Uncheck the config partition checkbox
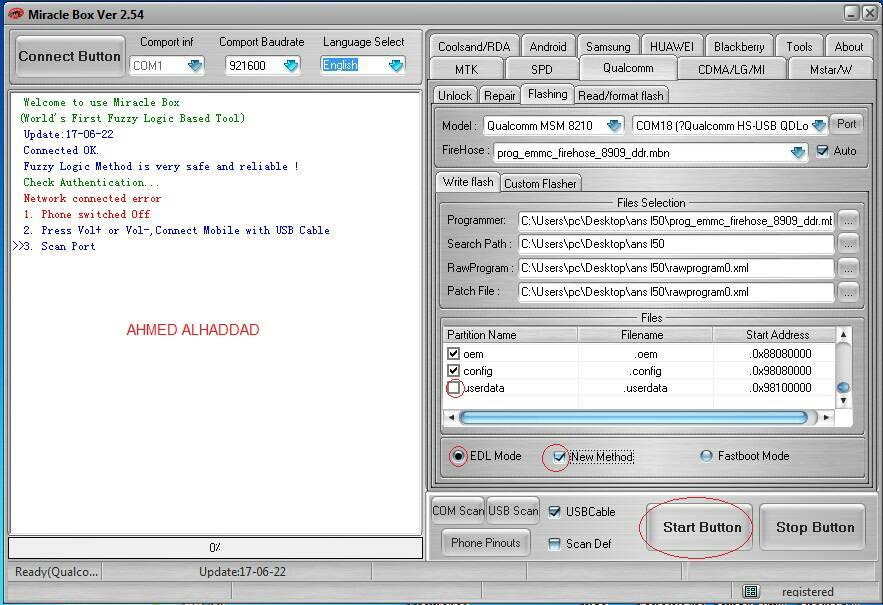The image size is (883, 605). (453, 371)
